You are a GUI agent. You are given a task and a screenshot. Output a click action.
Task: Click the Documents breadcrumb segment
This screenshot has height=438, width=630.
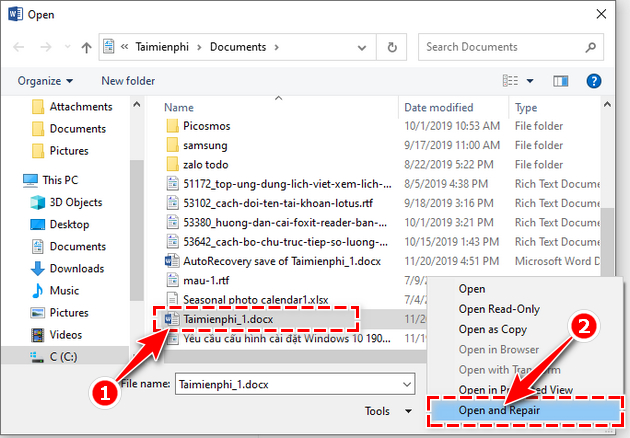coord(238,47)
